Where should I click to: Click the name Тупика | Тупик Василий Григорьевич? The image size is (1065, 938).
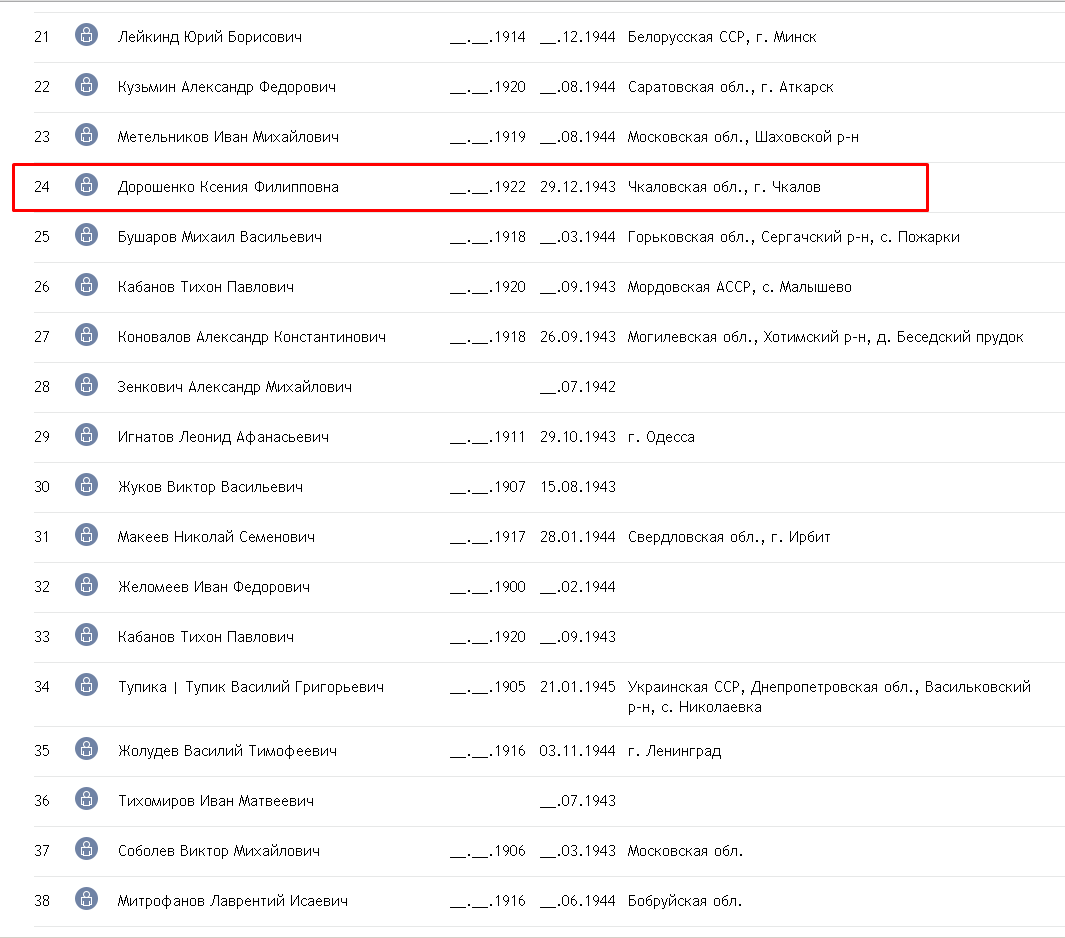(250, 687)
